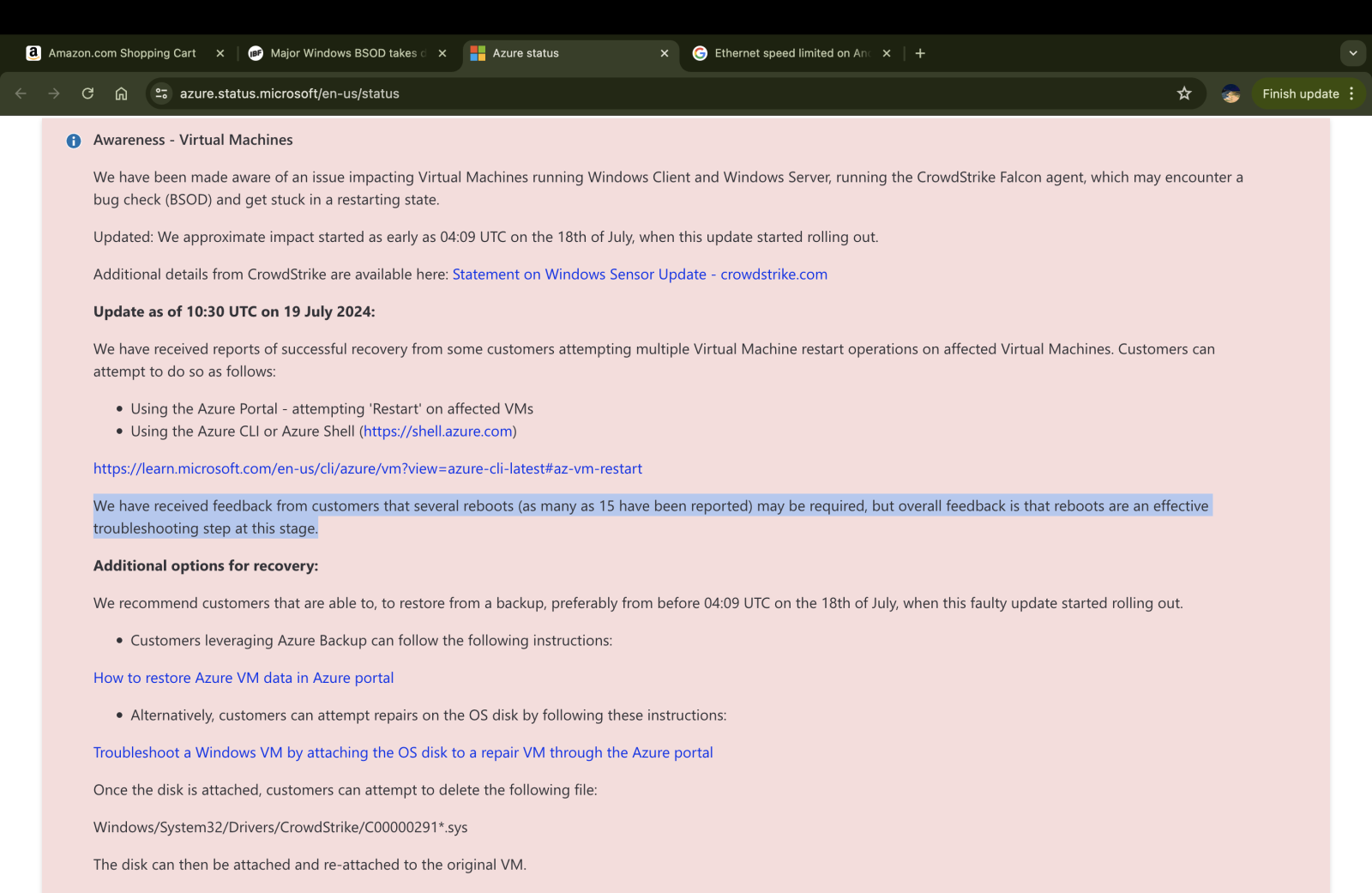The height and width of the screenshot is (893, 1372).
Task: Click the Updated: We approximate impact paragraph
Action: click(486, 238)
